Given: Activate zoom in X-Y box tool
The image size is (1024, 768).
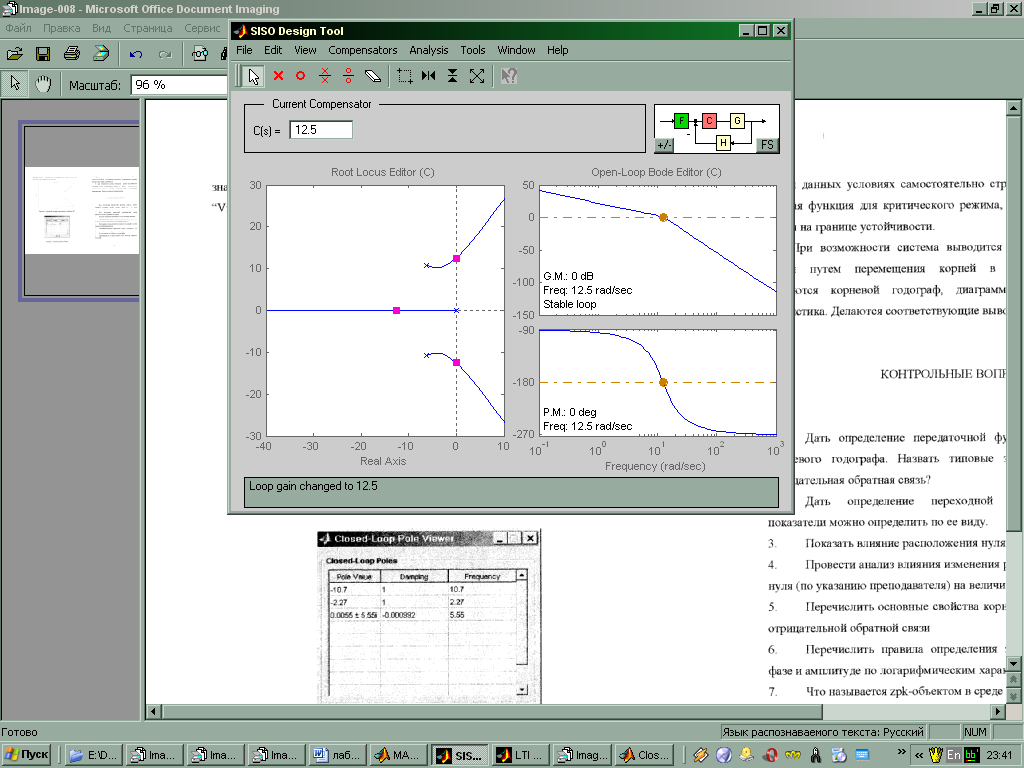Looking at the screenshot, I should pyautogui.click(x=405, y=76).
